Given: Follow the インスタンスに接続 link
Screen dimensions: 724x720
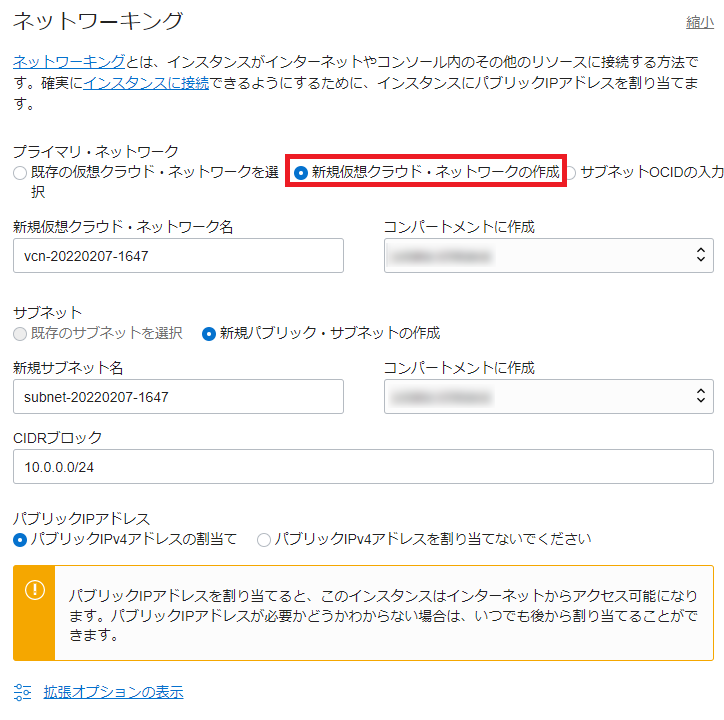Looking at the screenshot, I should point(146,84).
